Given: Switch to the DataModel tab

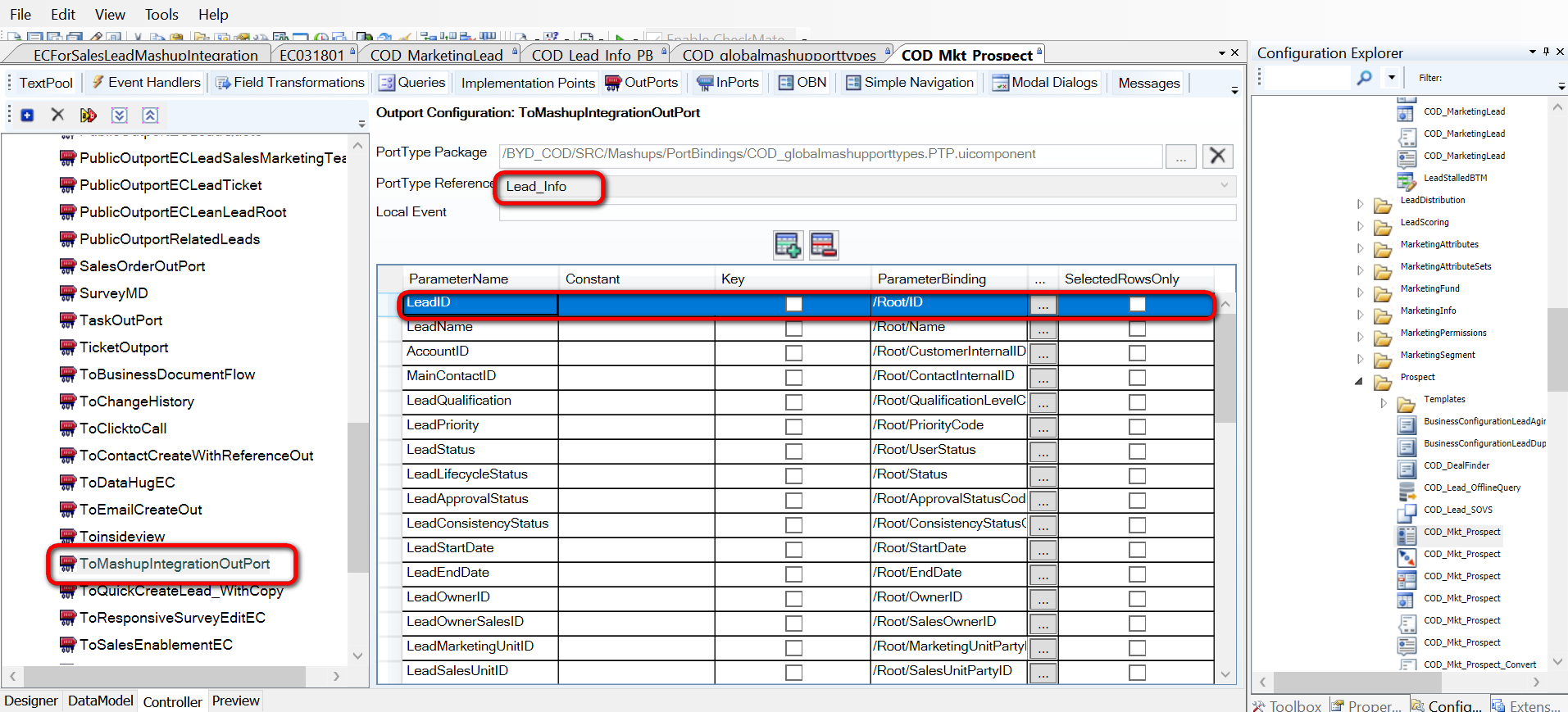Looking at the screenshot, I should point(100,701).
